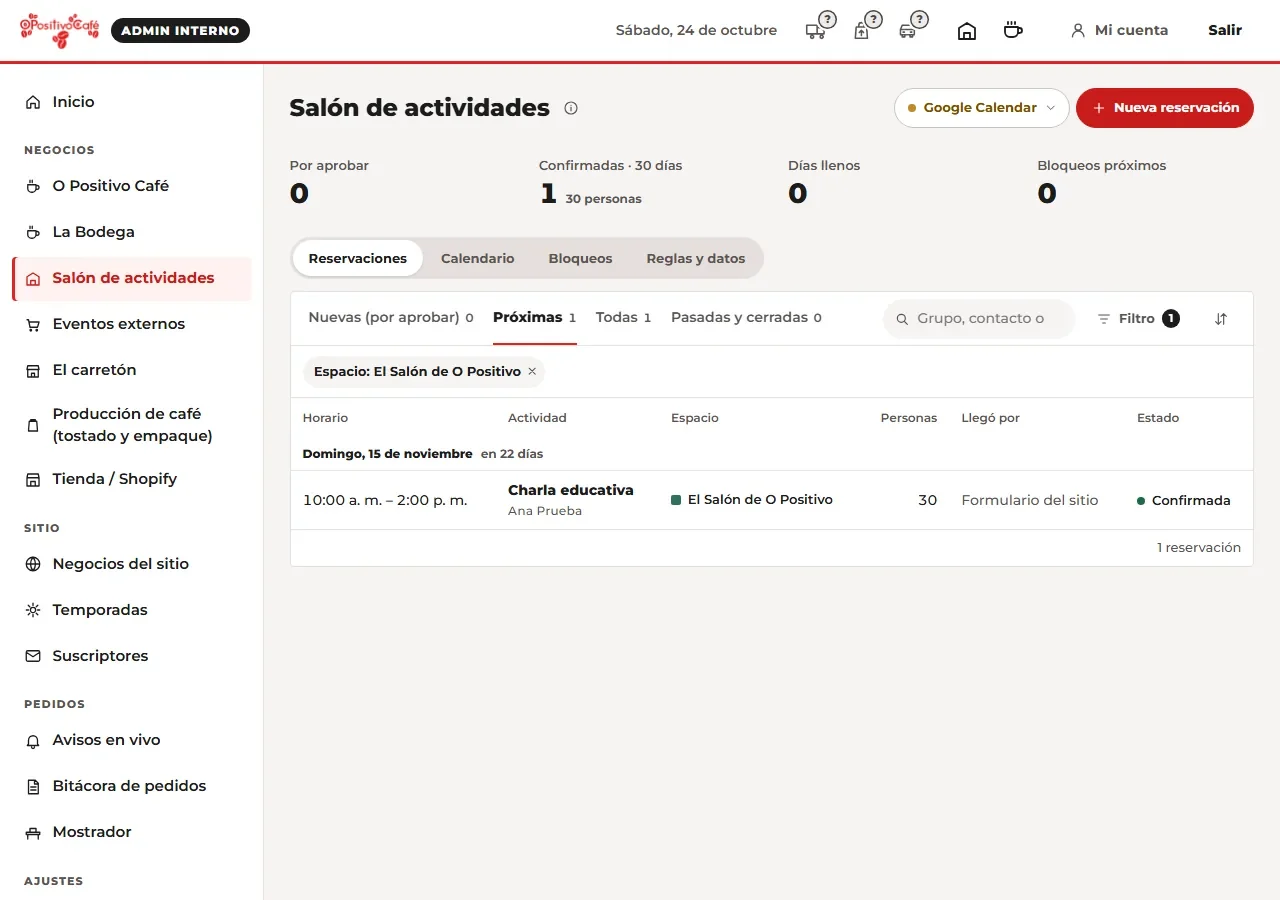
Task: Click the Nueva reservación button
Action: pos(1165,108)
